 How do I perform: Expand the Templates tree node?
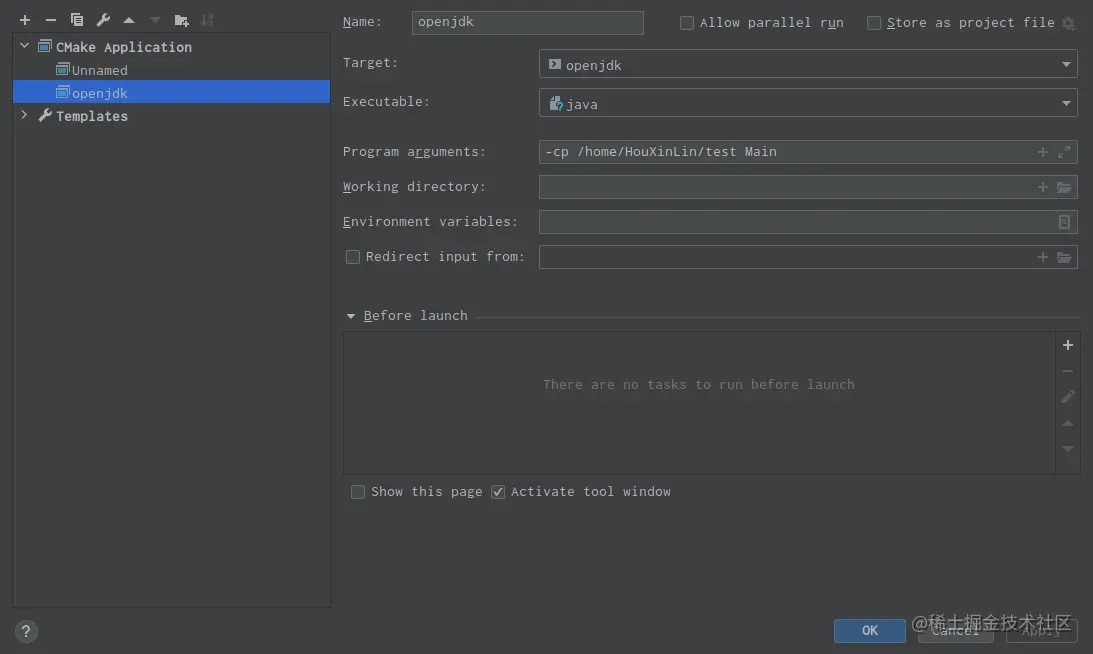tap(24, 115)
